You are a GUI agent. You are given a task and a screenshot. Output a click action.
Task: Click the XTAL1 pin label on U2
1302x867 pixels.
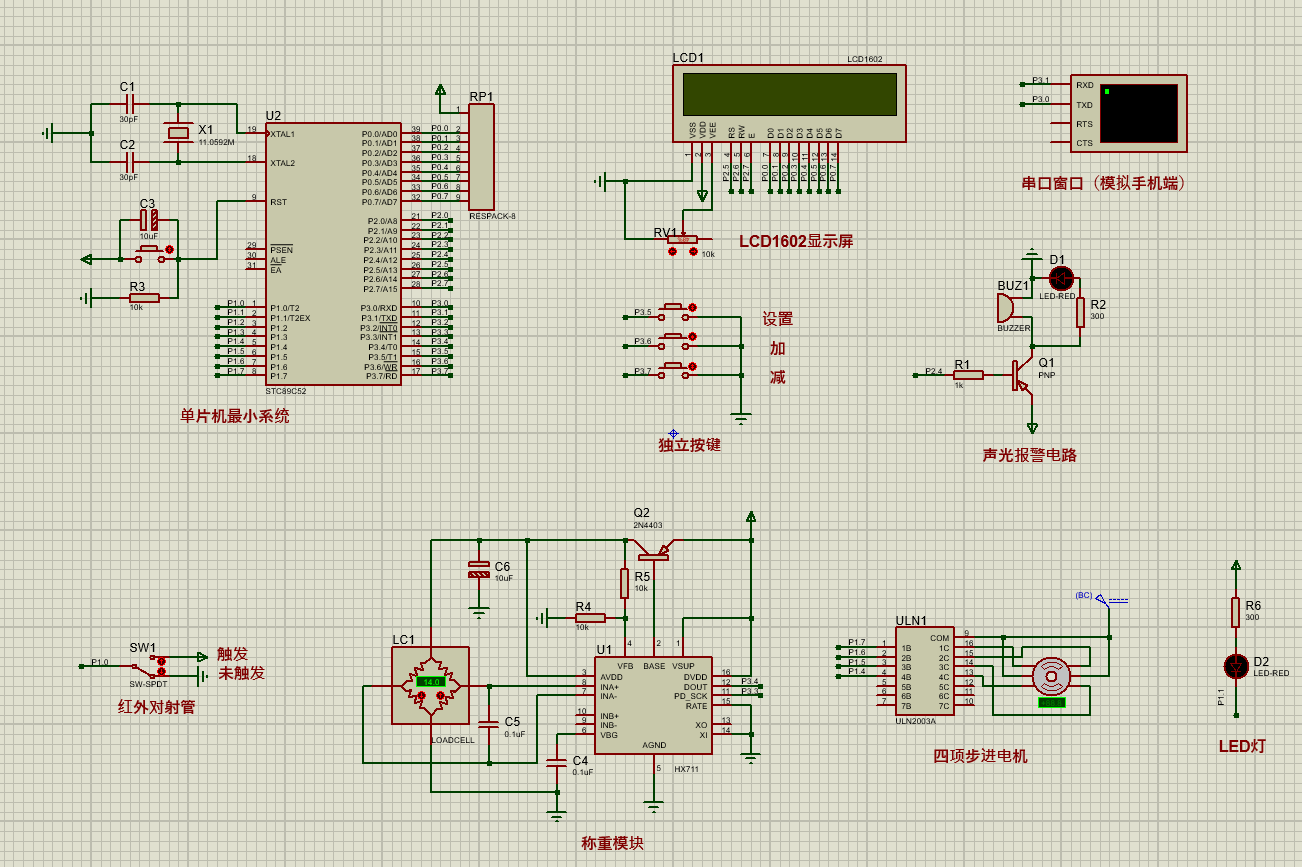(282, 133)
